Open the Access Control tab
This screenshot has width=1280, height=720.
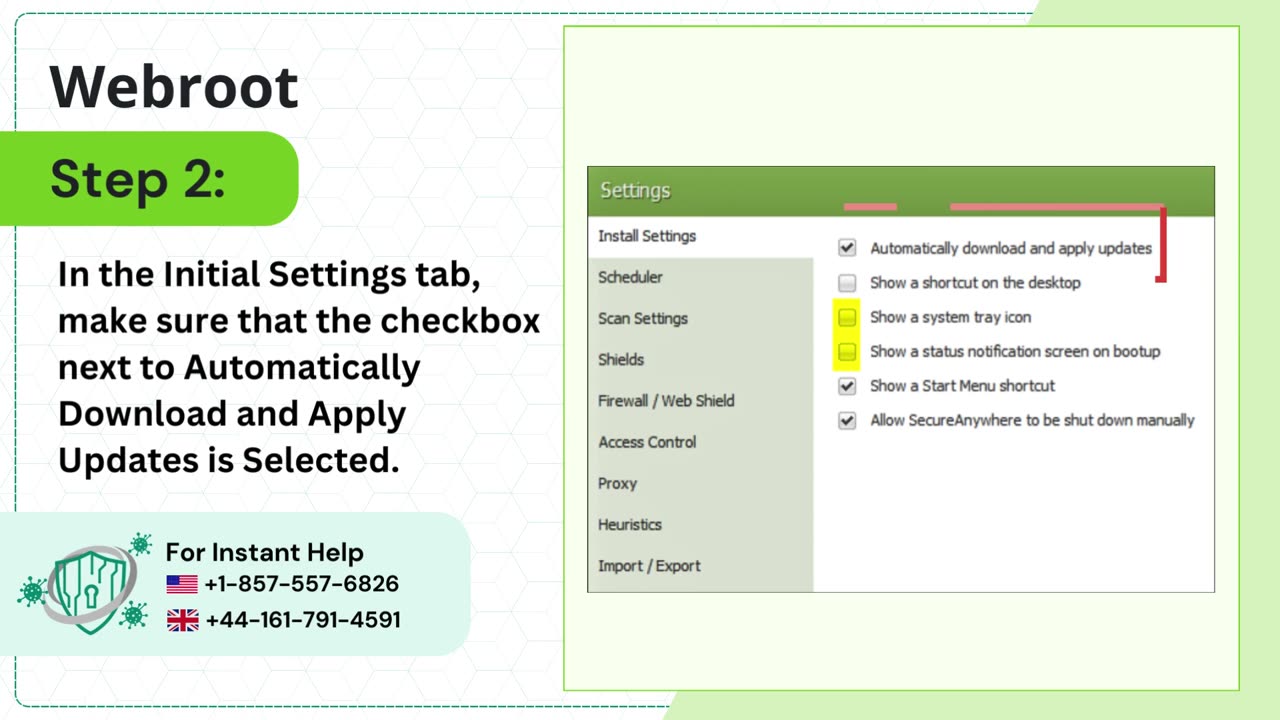tap(700, 442)
